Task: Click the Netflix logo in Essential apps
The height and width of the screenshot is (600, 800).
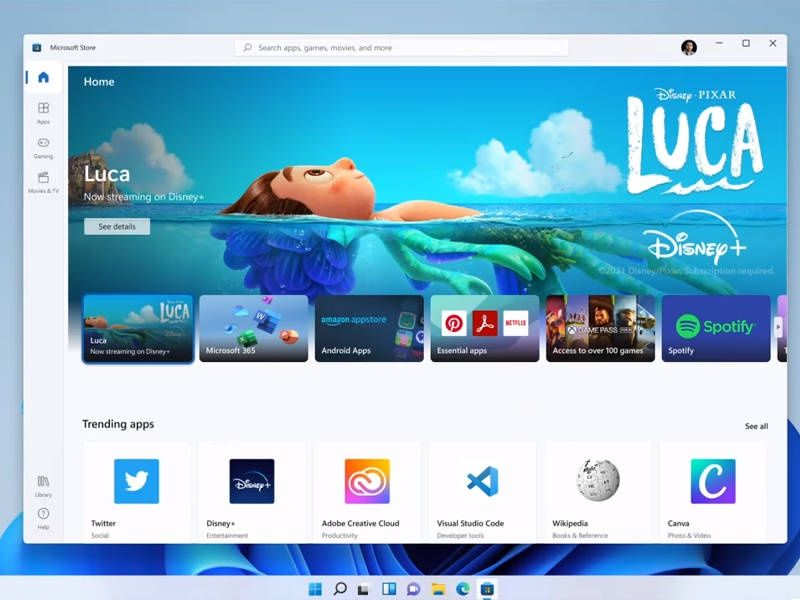Action: click(x=516, y=323)
